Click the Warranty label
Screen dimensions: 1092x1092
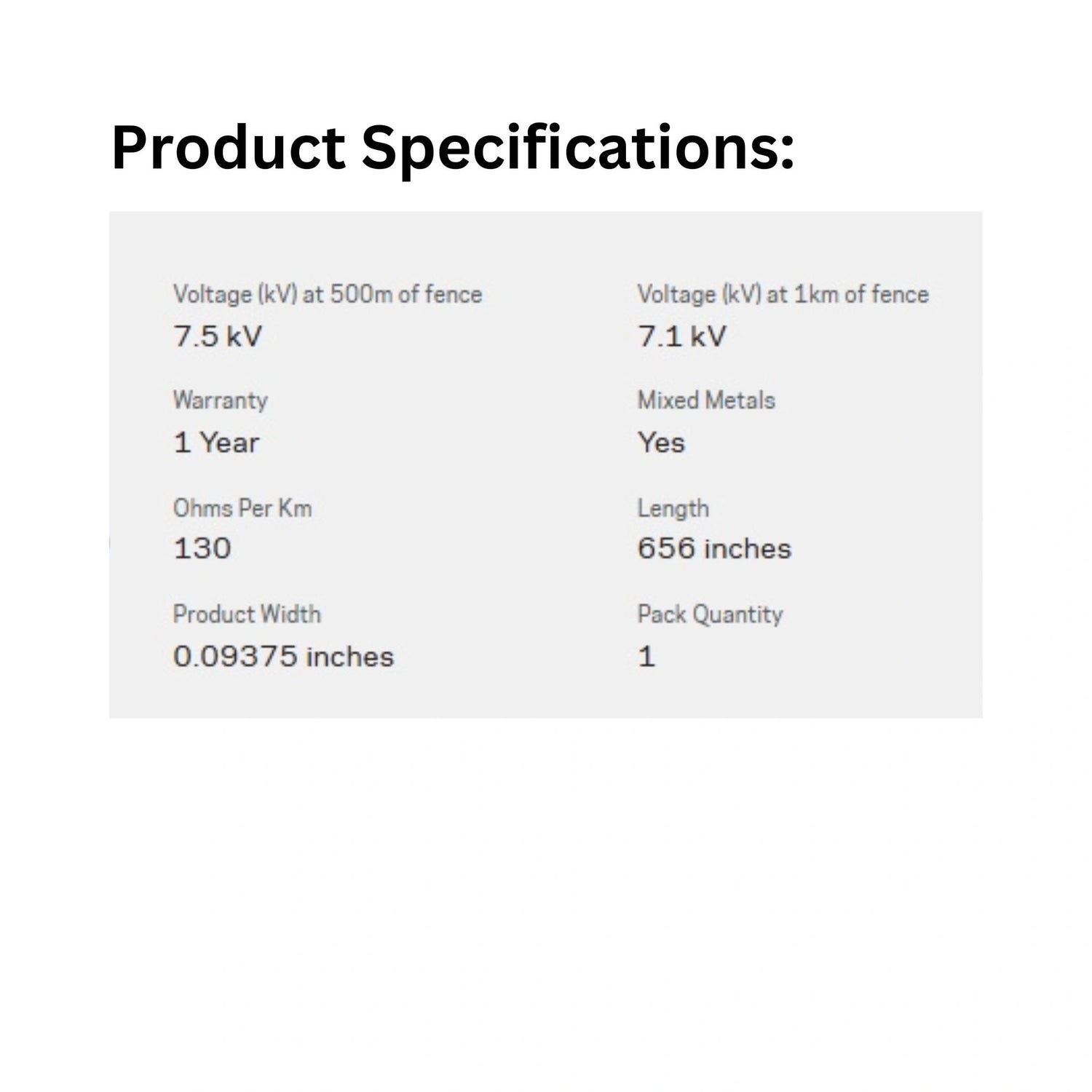[220, 400]
